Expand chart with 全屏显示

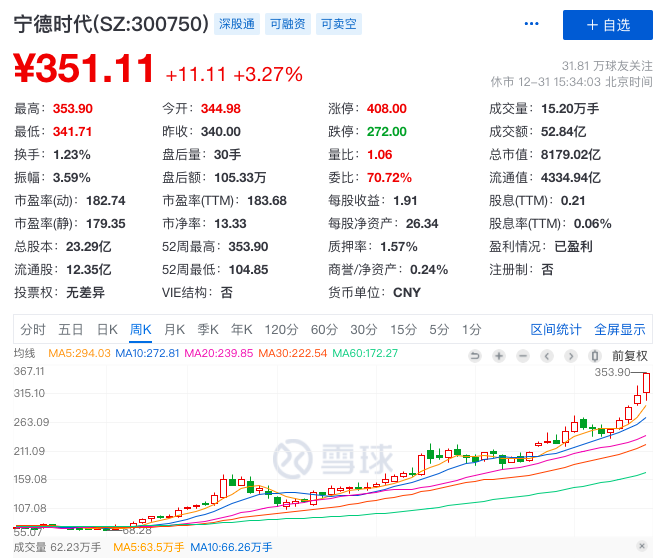click(620, 329)
